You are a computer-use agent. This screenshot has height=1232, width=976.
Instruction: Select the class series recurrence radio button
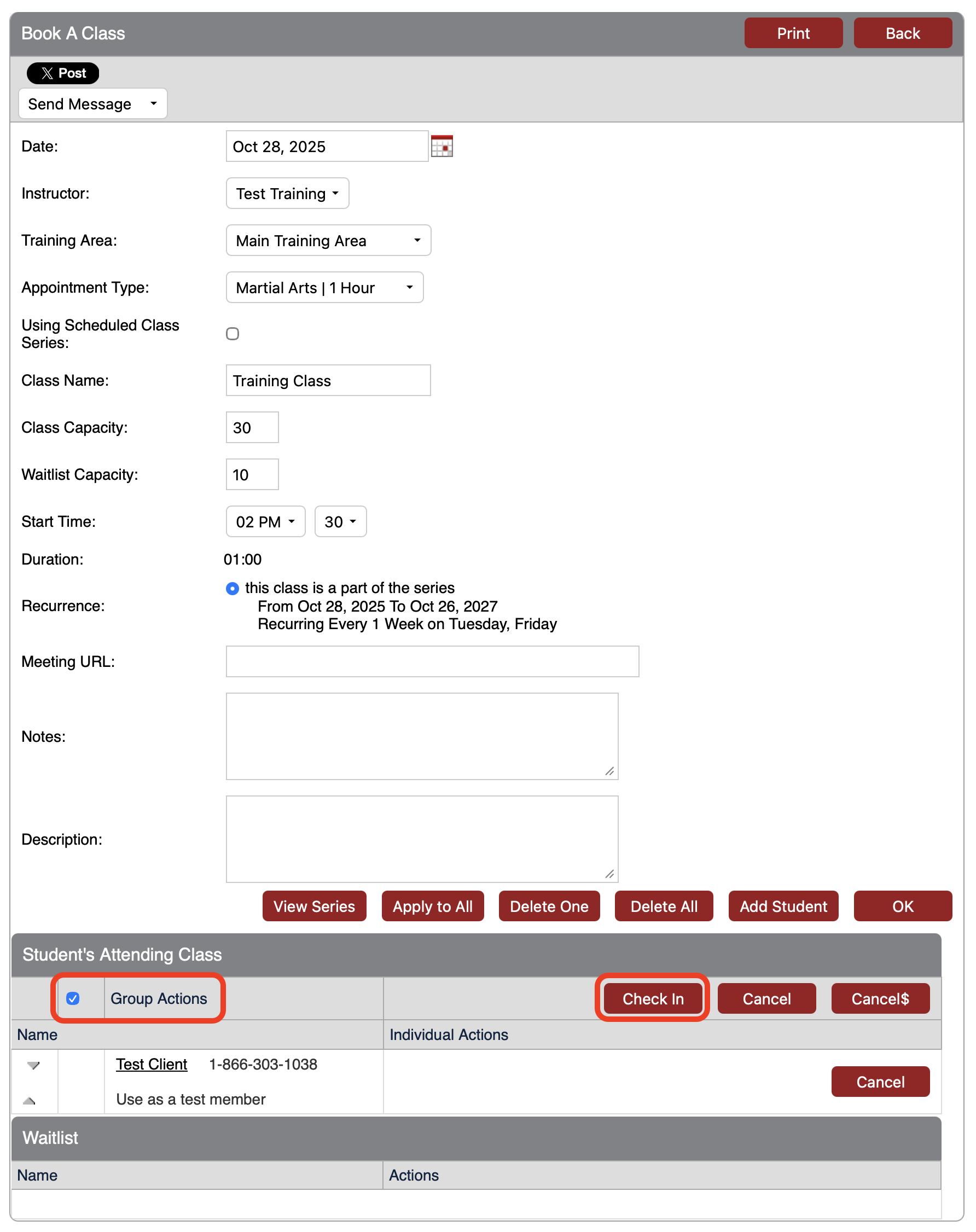click(232, 588)
